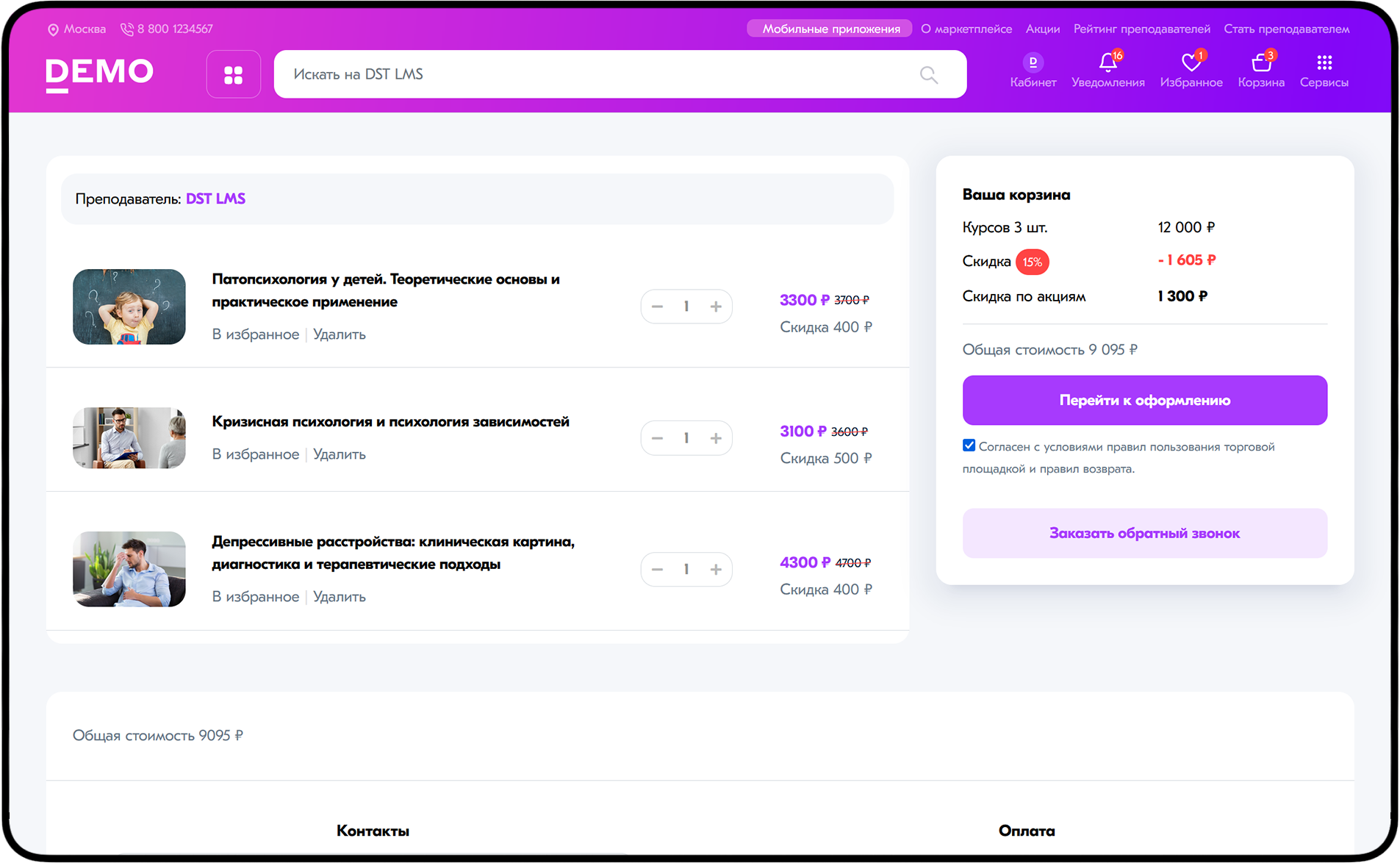1400x863 pixels.
Task: Open О маркетплейсе menu item
Action: [966, 29]
